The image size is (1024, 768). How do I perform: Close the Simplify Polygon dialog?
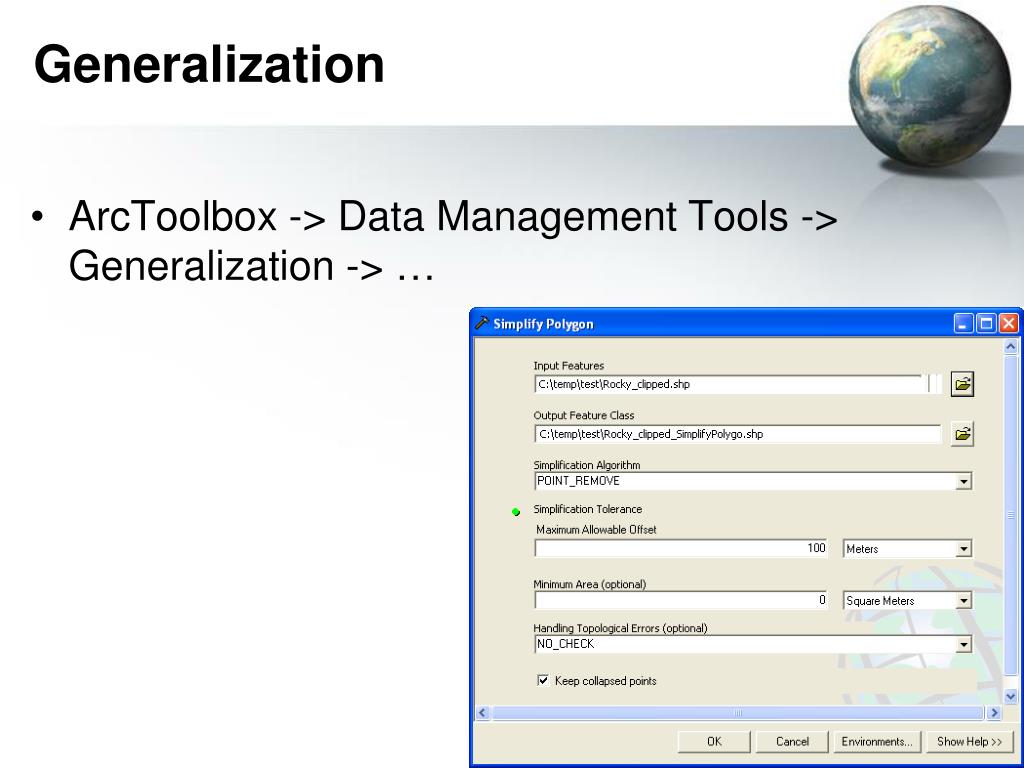pos(1008,323)
